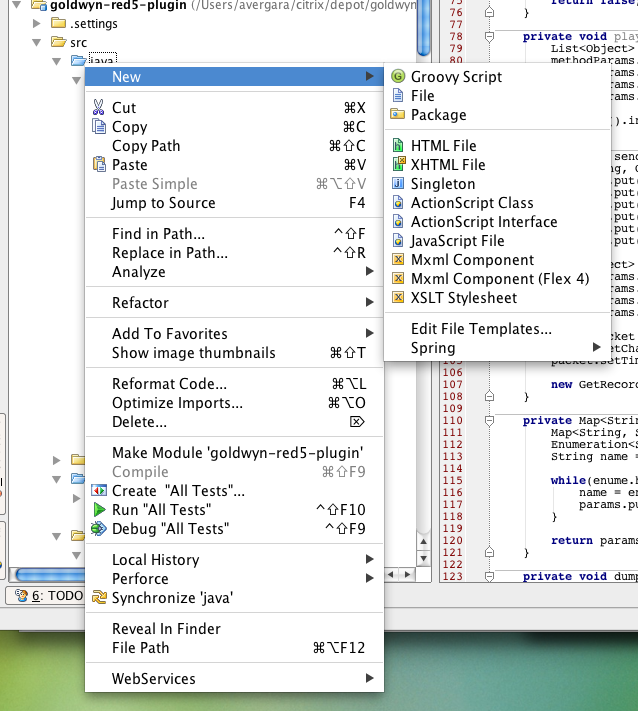Click line number 107 in gutter

pyautogui.click(x=453, y=385)
